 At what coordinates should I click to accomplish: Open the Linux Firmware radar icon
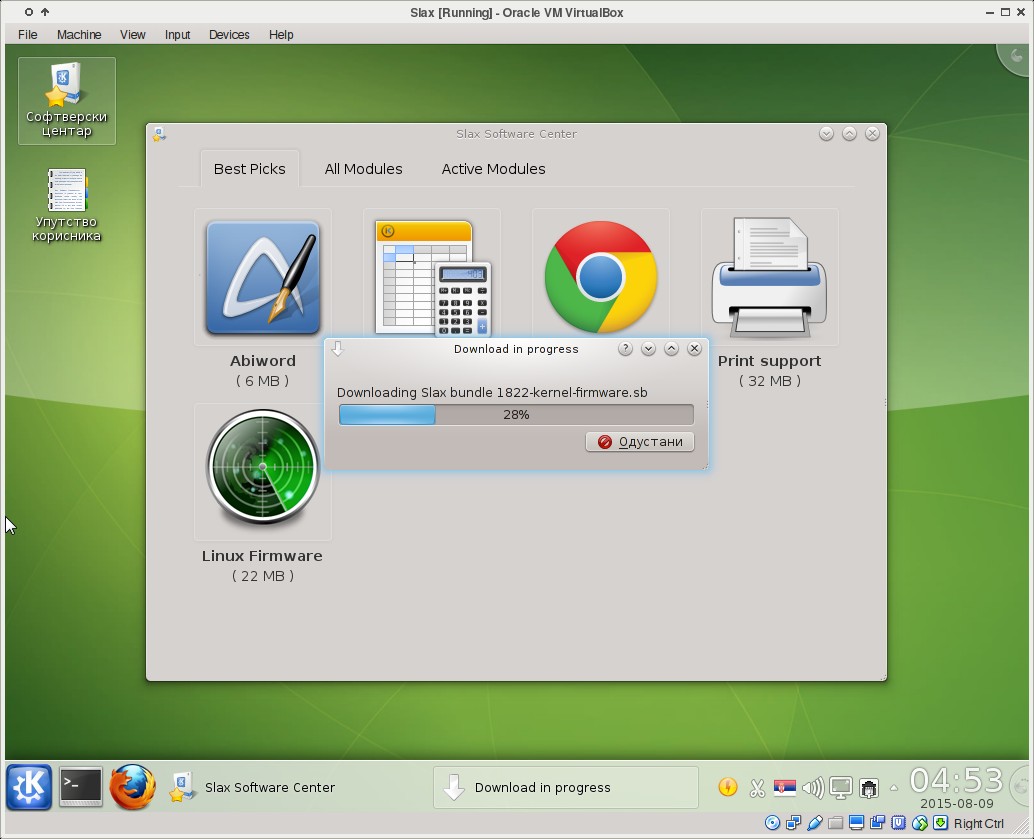point(263,468)
